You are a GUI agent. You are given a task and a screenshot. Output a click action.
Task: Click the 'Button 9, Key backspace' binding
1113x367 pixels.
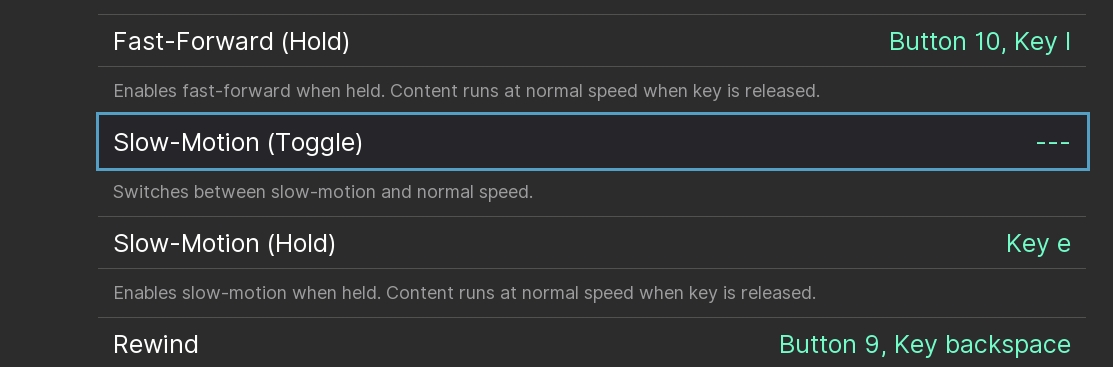(x=924, y=344)
